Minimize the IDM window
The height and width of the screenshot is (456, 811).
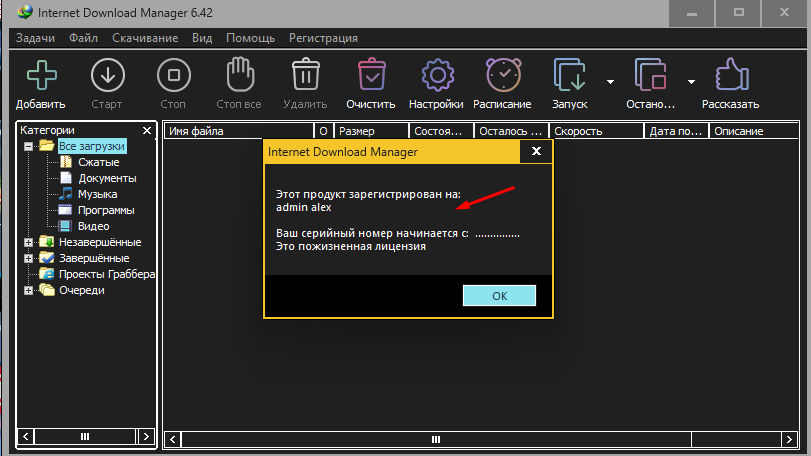coord(692,13)
